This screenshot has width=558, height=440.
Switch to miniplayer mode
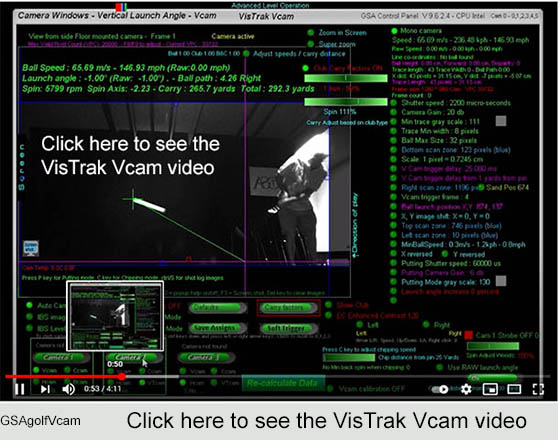pyautogui.click(x=490, y=389)
